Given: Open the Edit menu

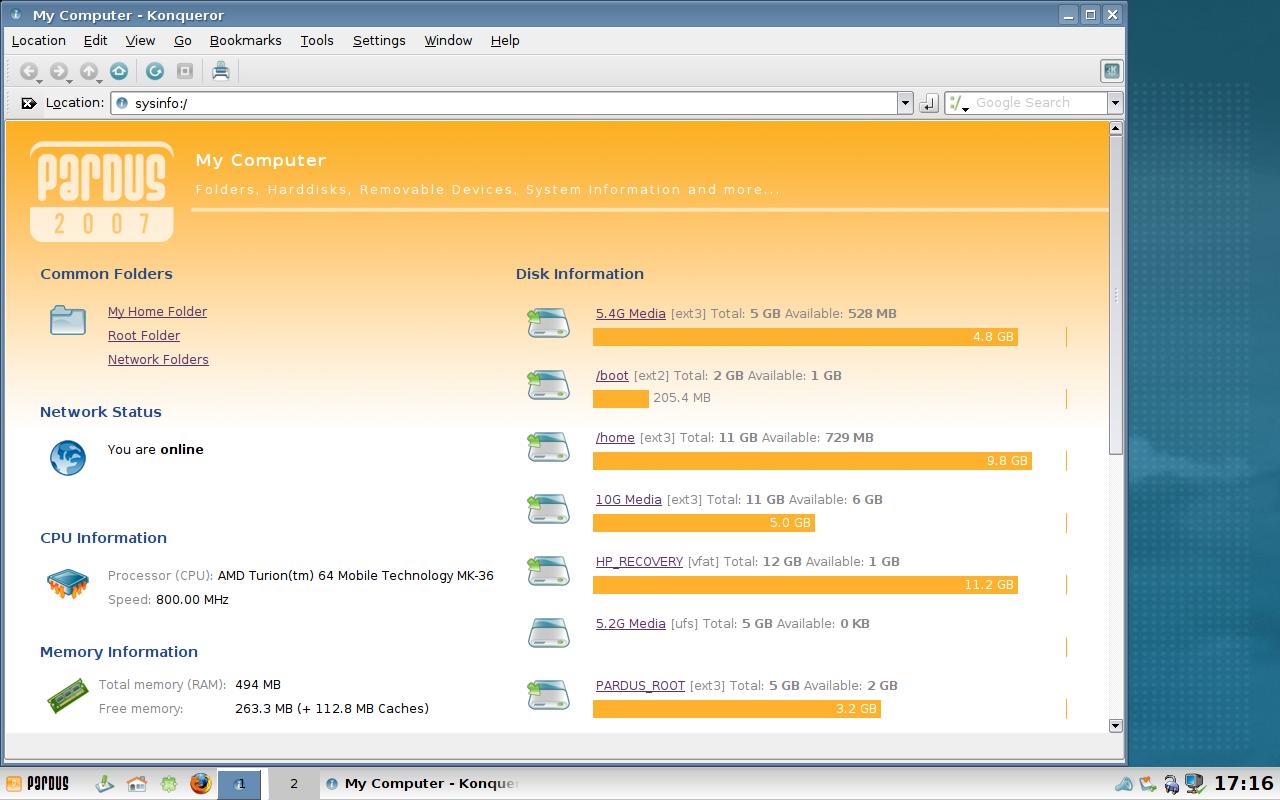Looking at the screenshot, I should click(96, 41).
